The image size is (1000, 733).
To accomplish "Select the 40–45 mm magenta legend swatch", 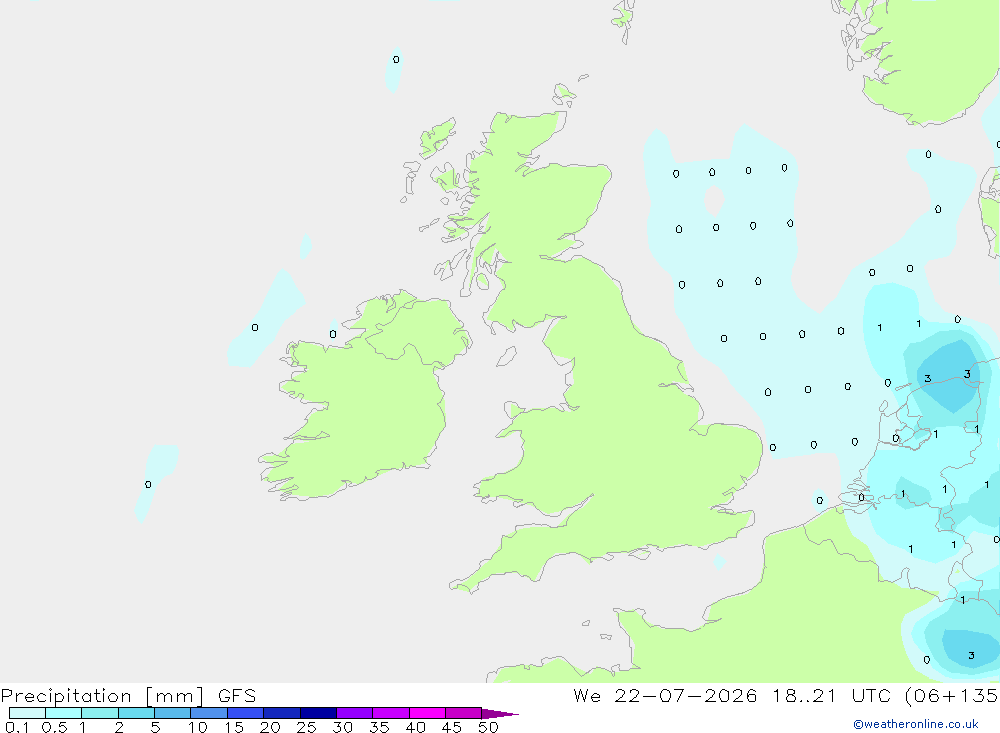I will pyautogui.click(x=427, y=713).
